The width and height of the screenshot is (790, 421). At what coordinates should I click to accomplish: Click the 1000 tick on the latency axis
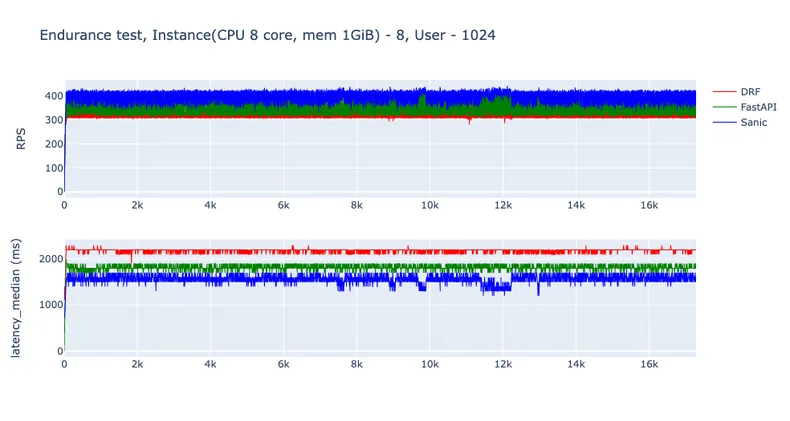pos(51,305)
